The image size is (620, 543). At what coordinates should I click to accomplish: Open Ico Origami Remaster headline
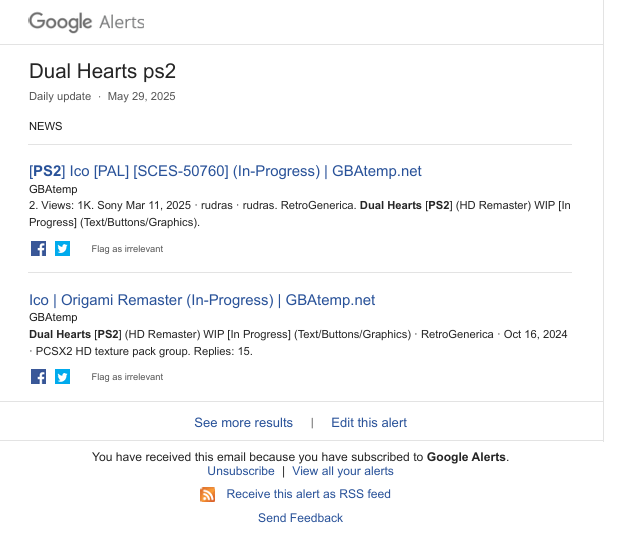[x=202, y=300]
